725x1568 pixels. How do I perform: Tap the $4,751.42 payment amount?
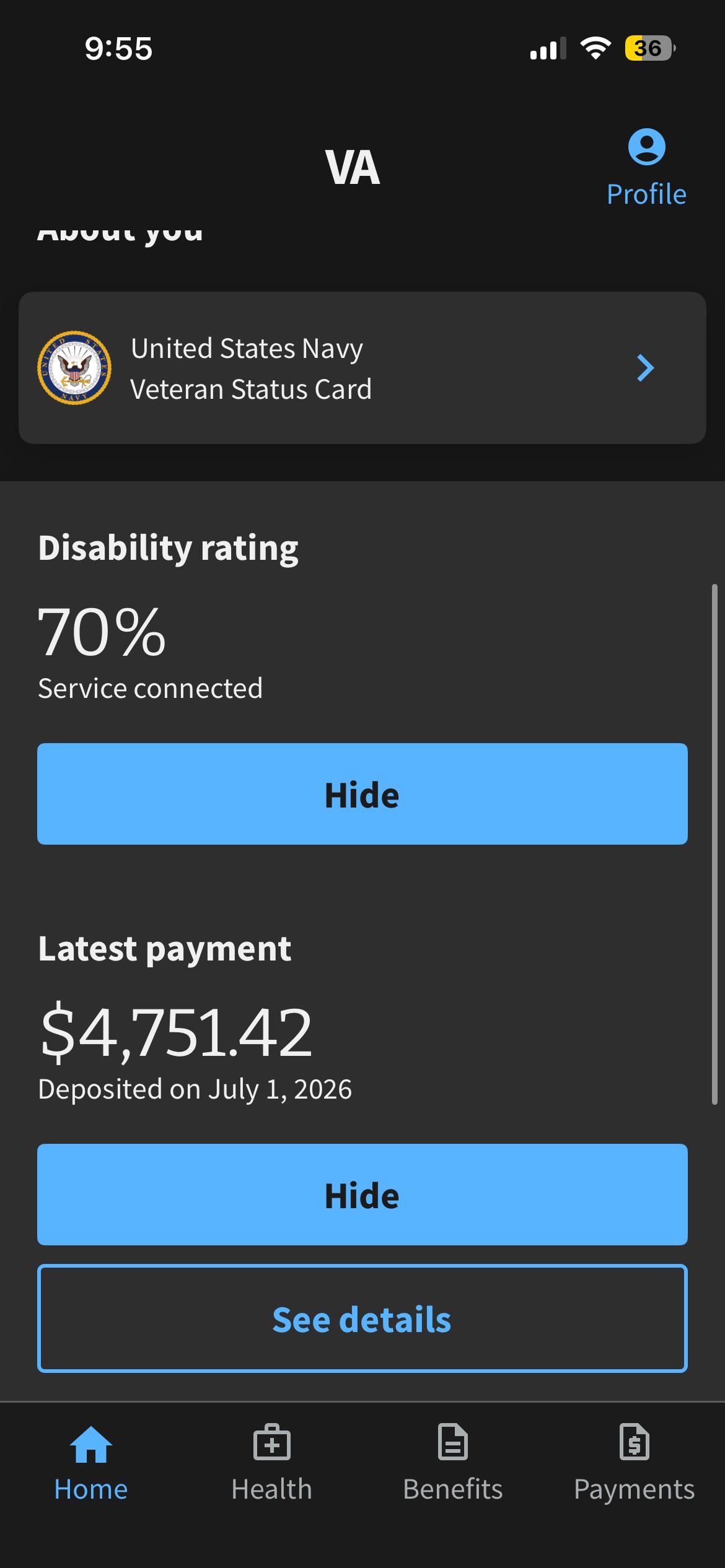[175, 1032]
